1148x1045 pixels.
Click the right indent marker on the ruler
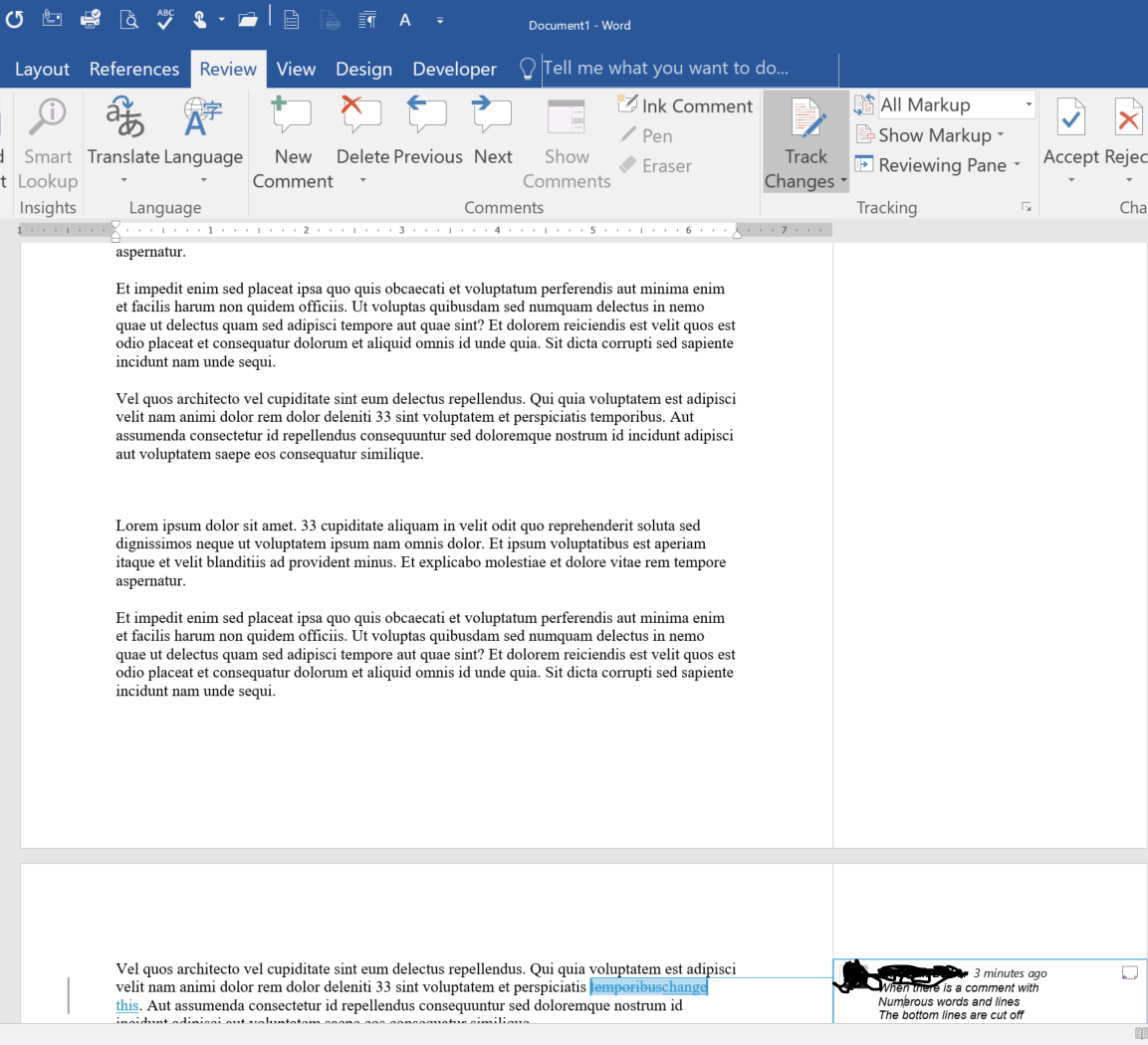click(737, 234)
